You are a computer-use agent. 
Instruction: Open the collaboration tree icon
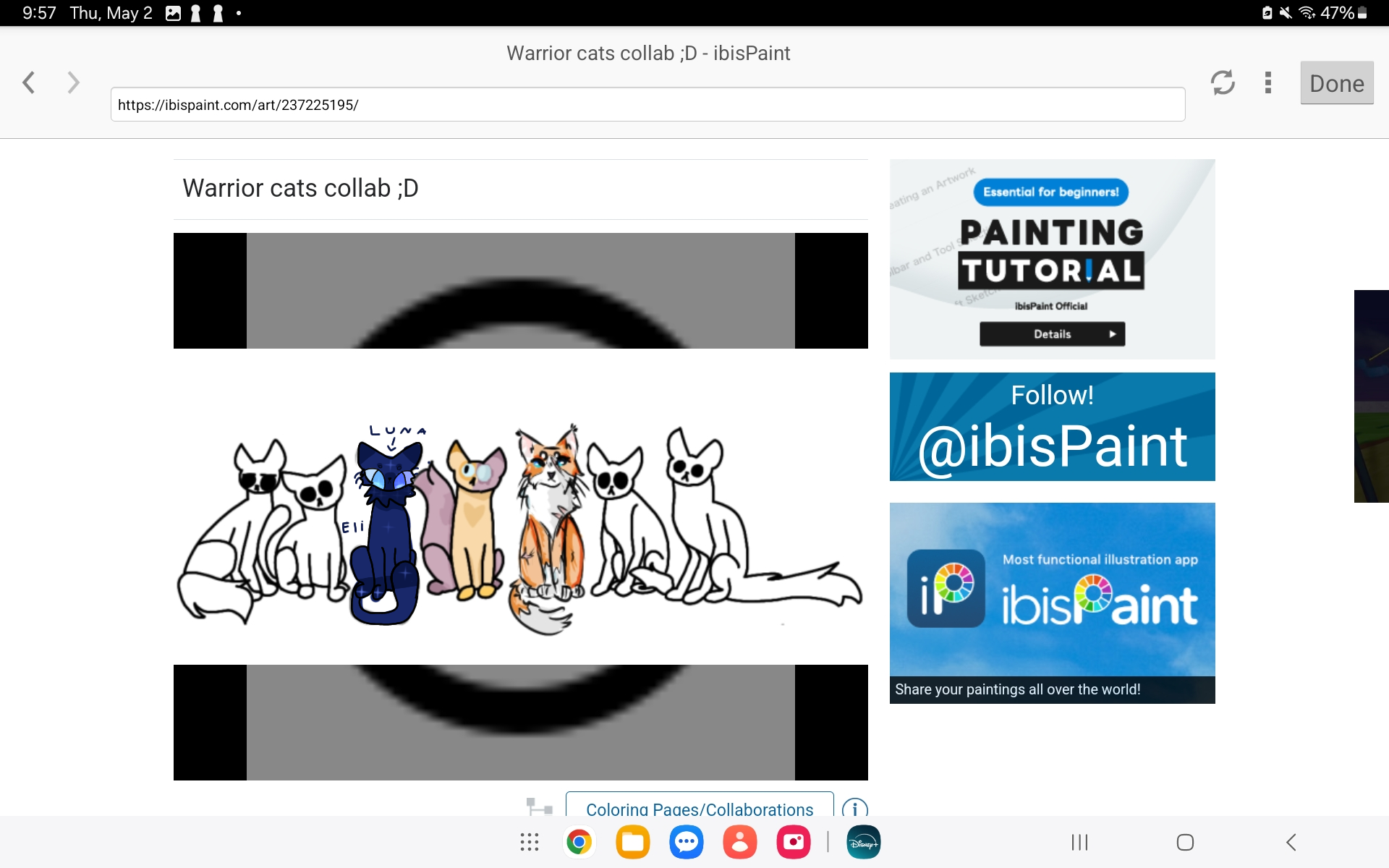click(x=538, y=805)
